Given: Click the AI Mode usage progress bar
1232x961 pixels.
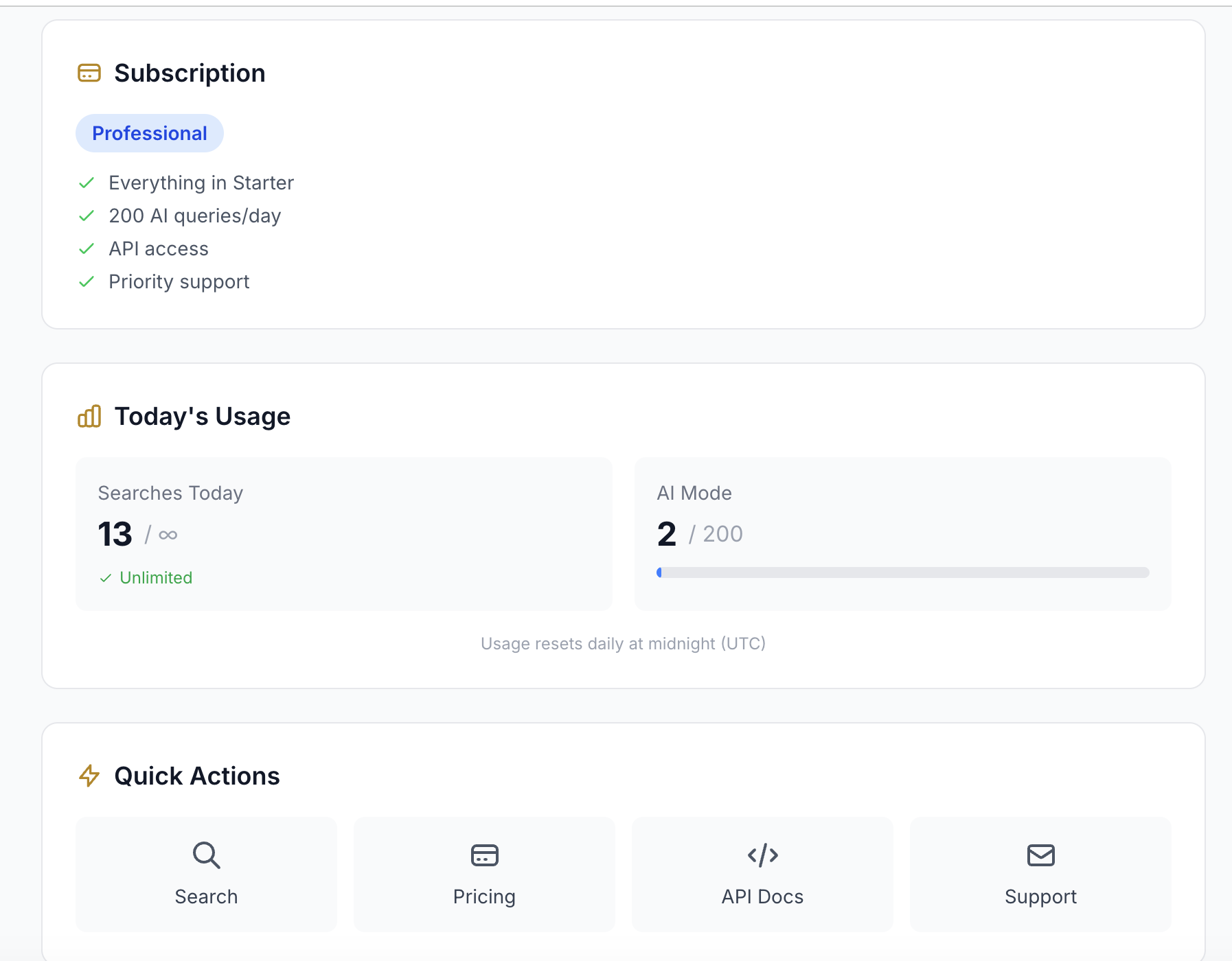Looking at the screenshot, I should 902,572.
